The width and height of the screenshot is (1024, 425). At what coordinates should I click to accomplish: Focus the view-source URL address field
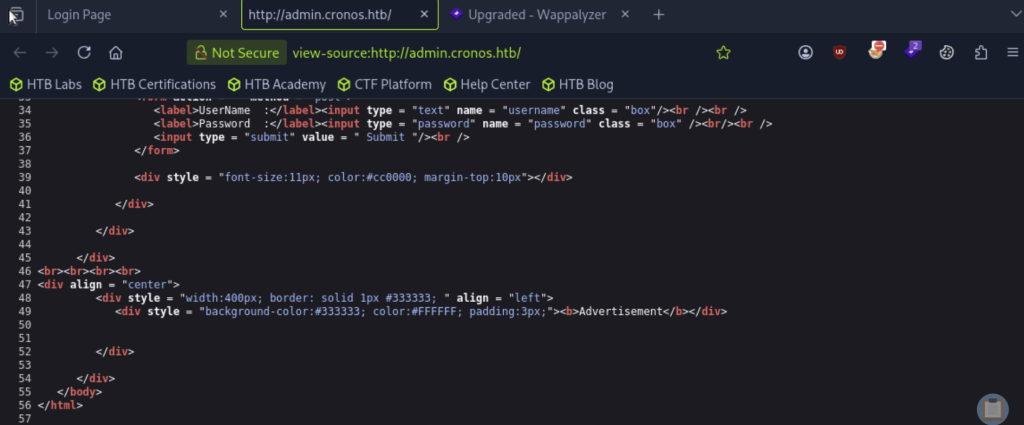pos(496,53)
